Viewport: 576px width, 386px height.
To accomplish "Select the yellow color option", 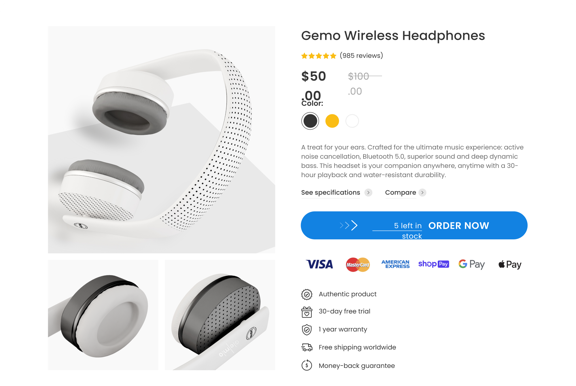I will click(x=332, y=121).
